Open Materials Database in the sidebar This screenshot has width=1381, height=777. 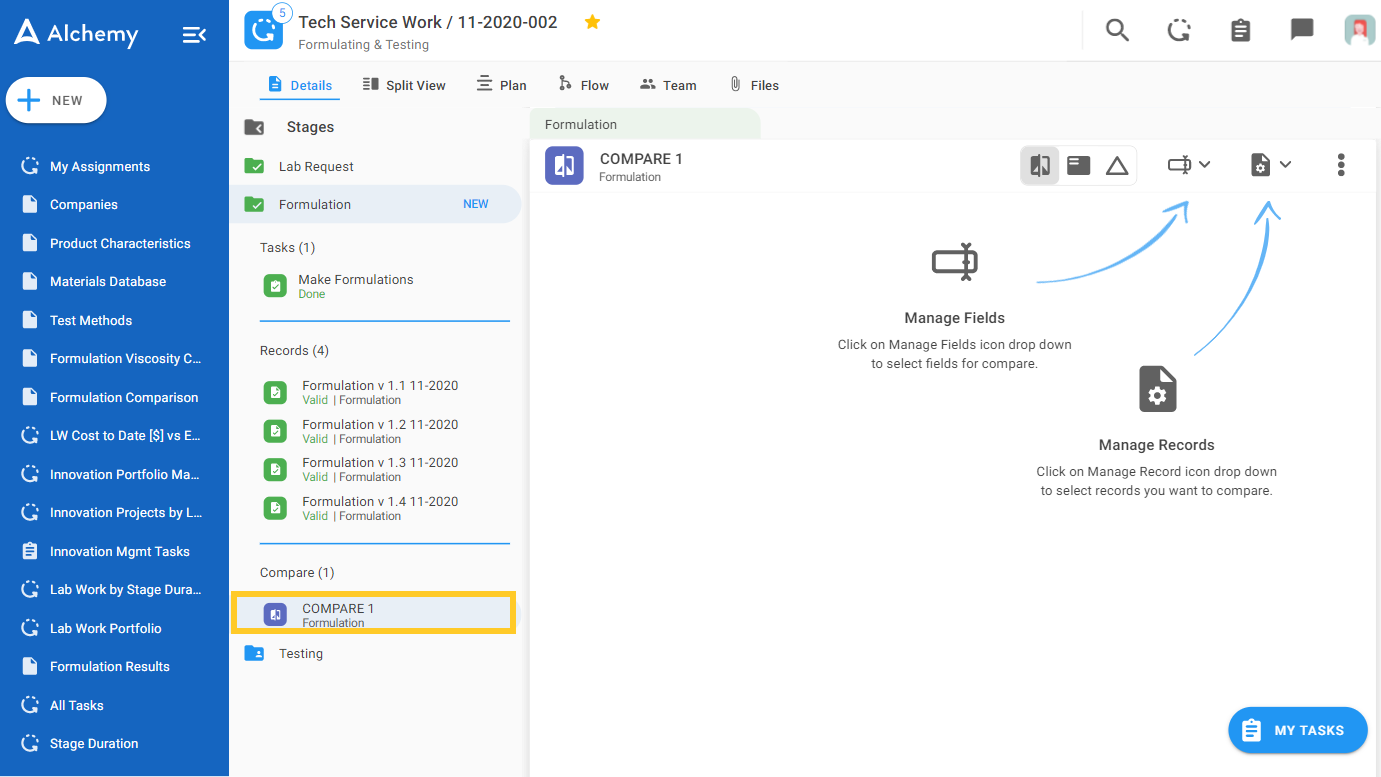[x=108, y=282]
